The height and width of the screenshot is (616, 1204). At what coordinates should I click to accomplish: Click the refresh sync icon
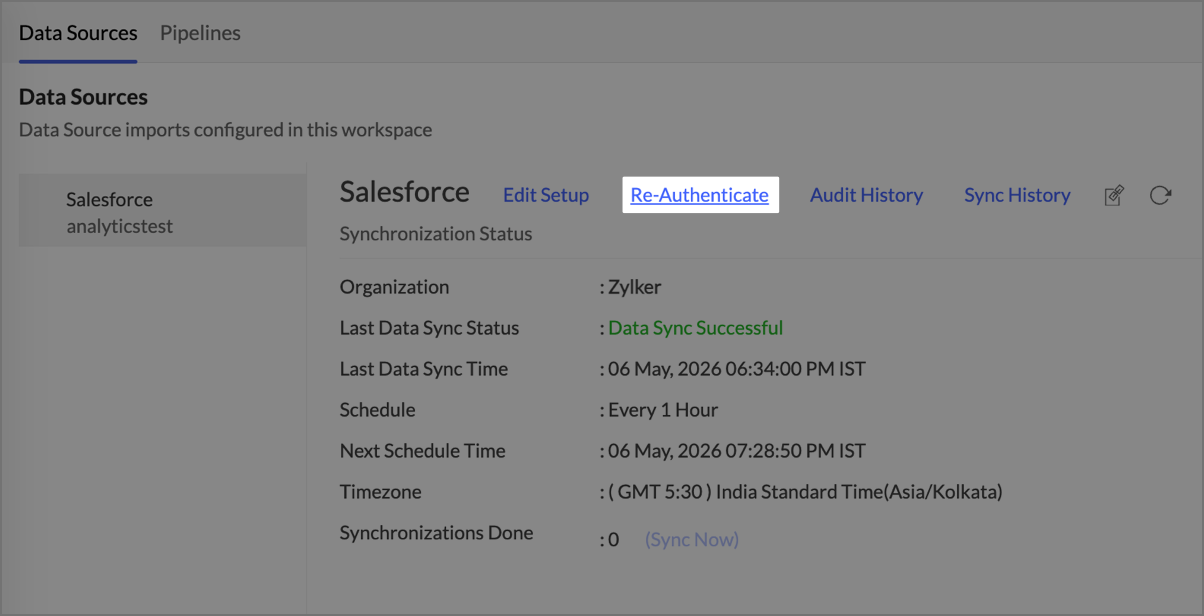[x=1160, y=195]
